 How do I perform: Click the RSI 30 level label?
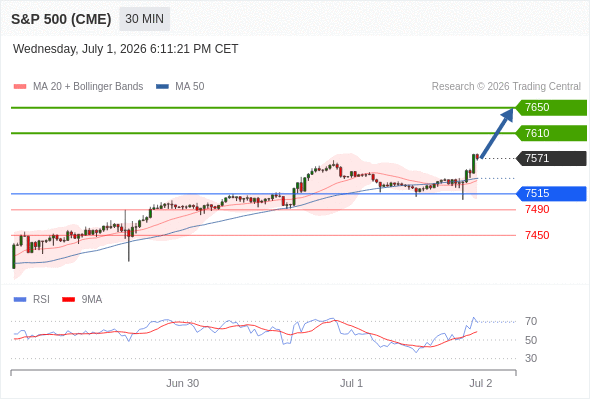tap(531, 358)
